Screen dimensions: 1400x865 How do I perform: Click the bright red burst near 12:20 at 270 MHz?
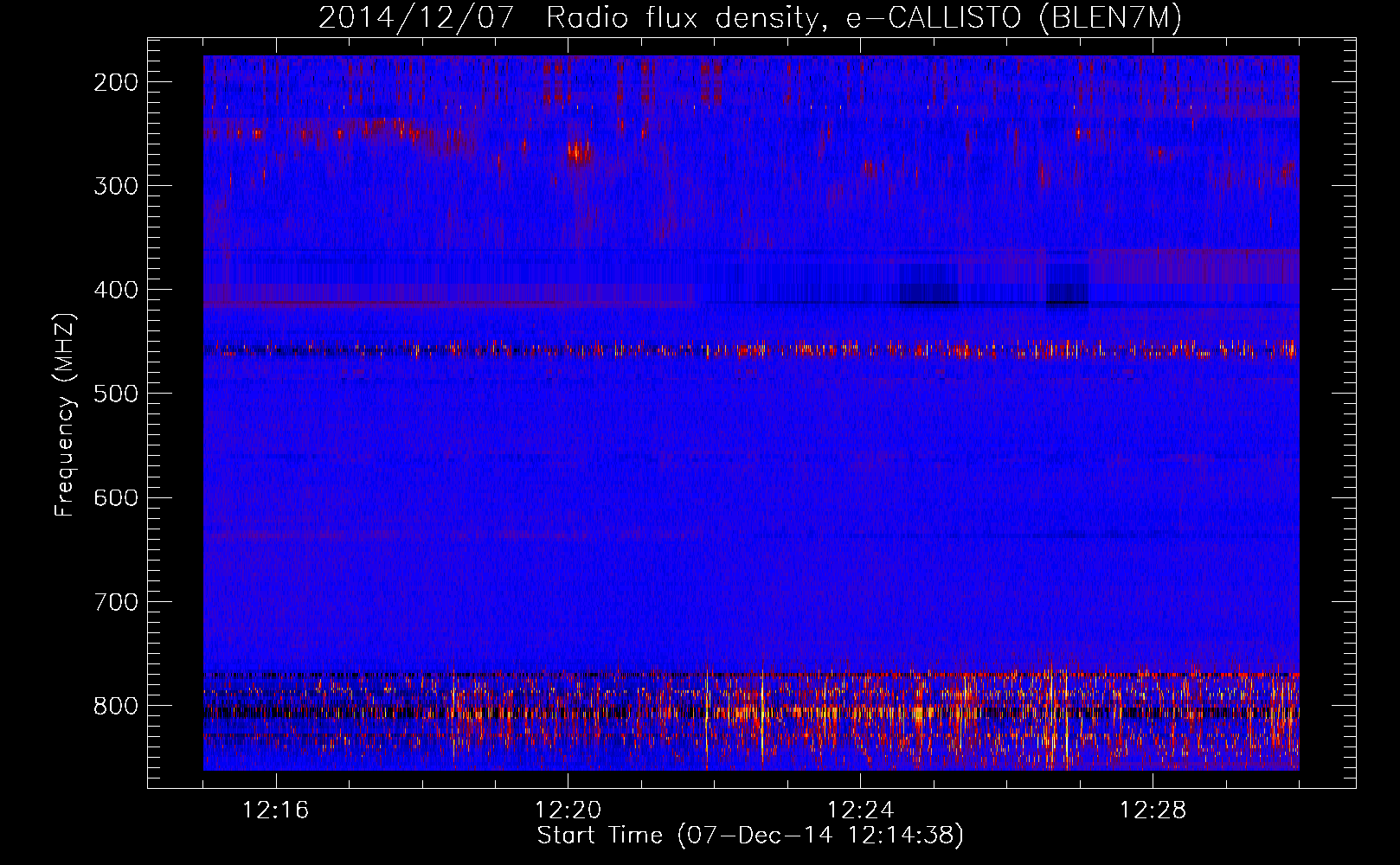pos(579,153)
